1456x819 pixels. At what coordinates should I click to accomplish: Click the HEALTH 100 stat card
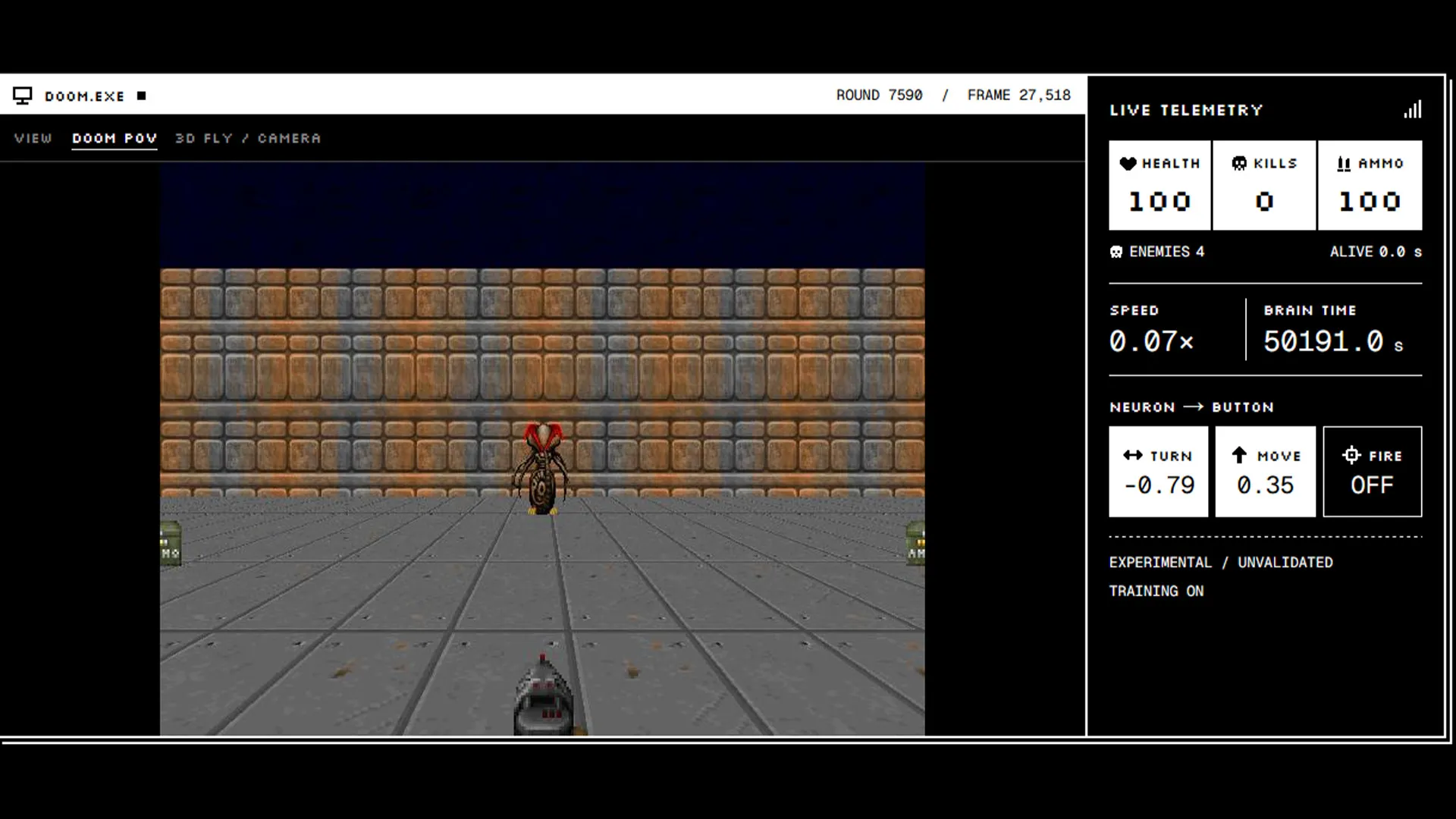(x=1159, y=185)
